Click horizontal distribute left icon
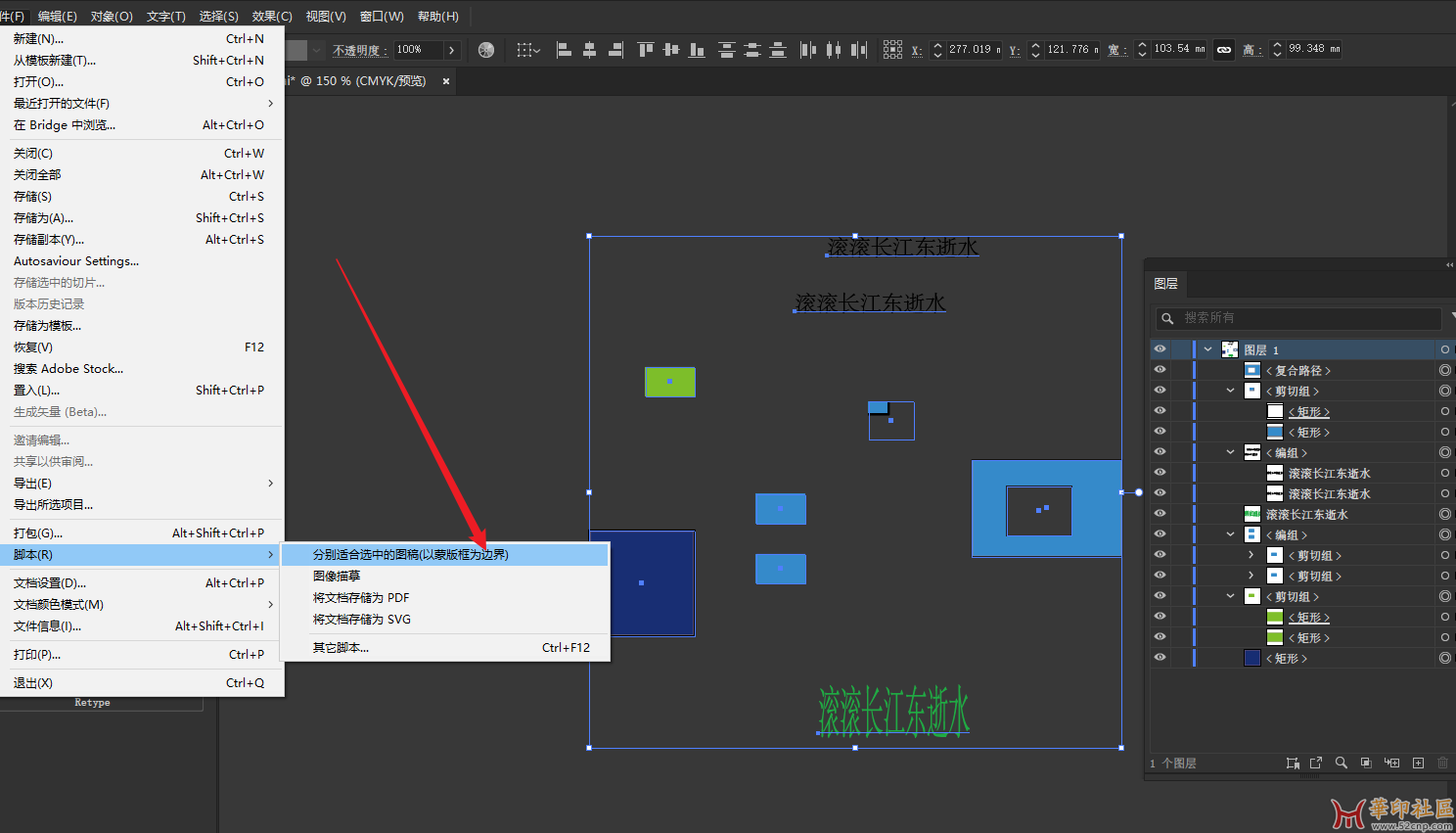Image resolution: width=1456 pixels, height=833 pixels. click(x=808, y=50)
